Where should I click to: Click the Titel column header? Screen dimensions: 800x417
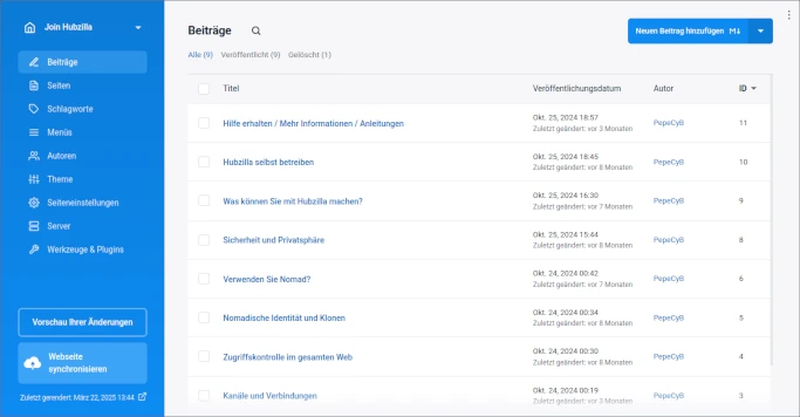tap(231, 88)
